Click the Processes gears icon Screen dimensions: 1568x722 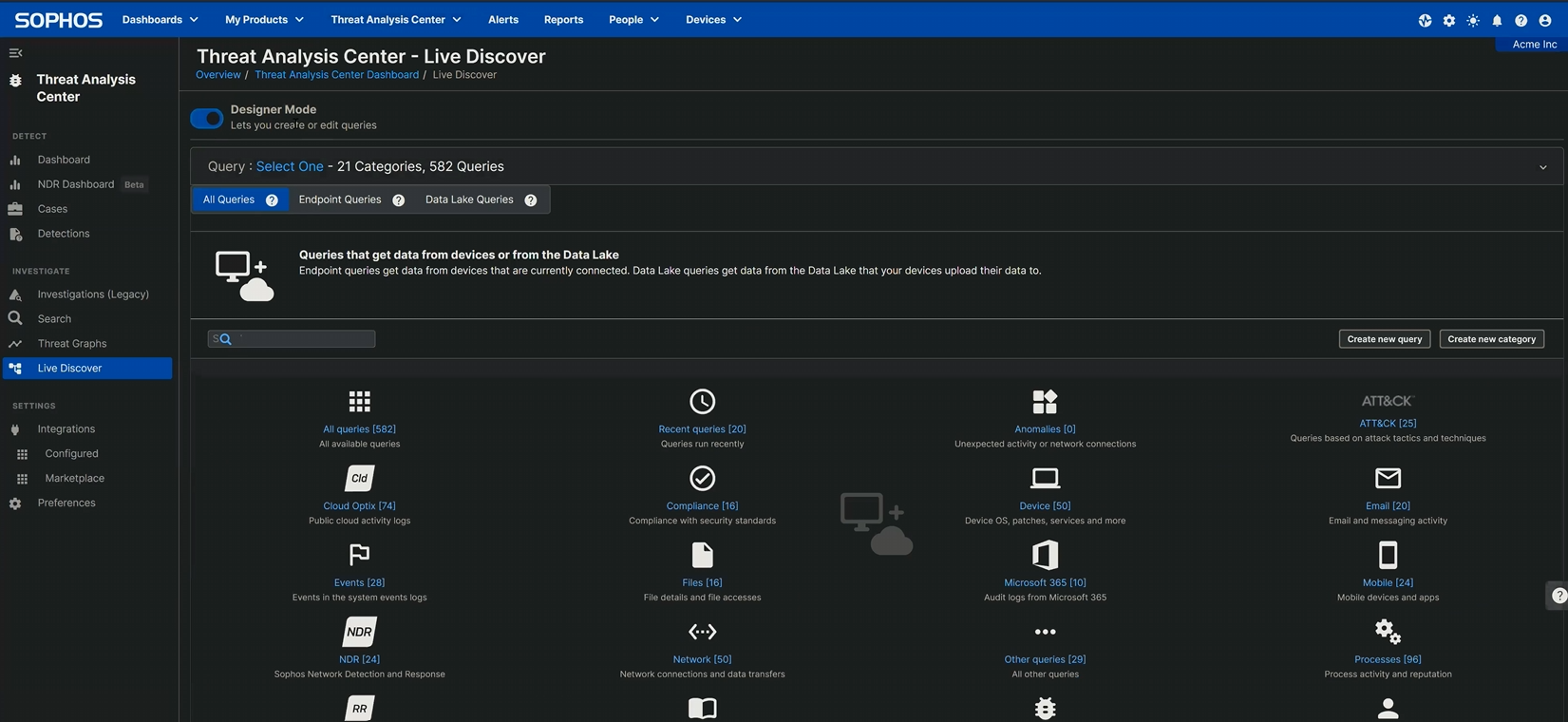click(1388, 632)
